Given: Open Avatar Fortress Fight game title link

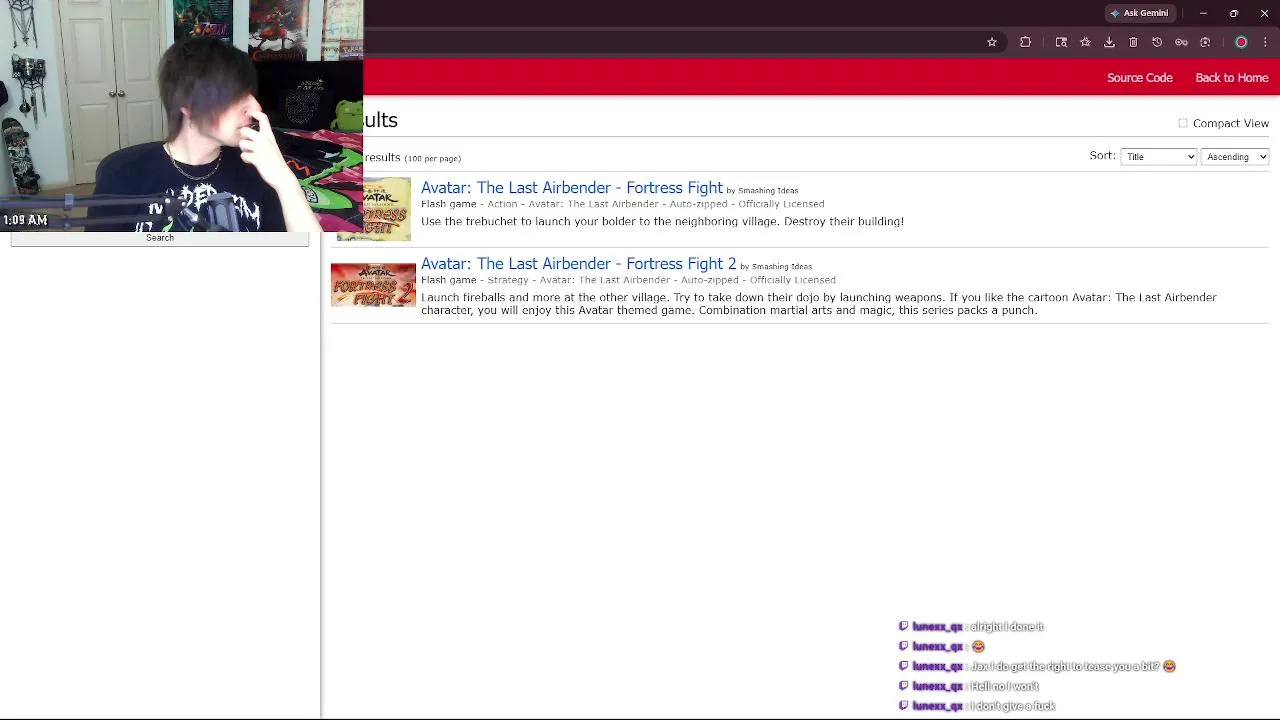Looking at the screenshot, I should 572,188.
